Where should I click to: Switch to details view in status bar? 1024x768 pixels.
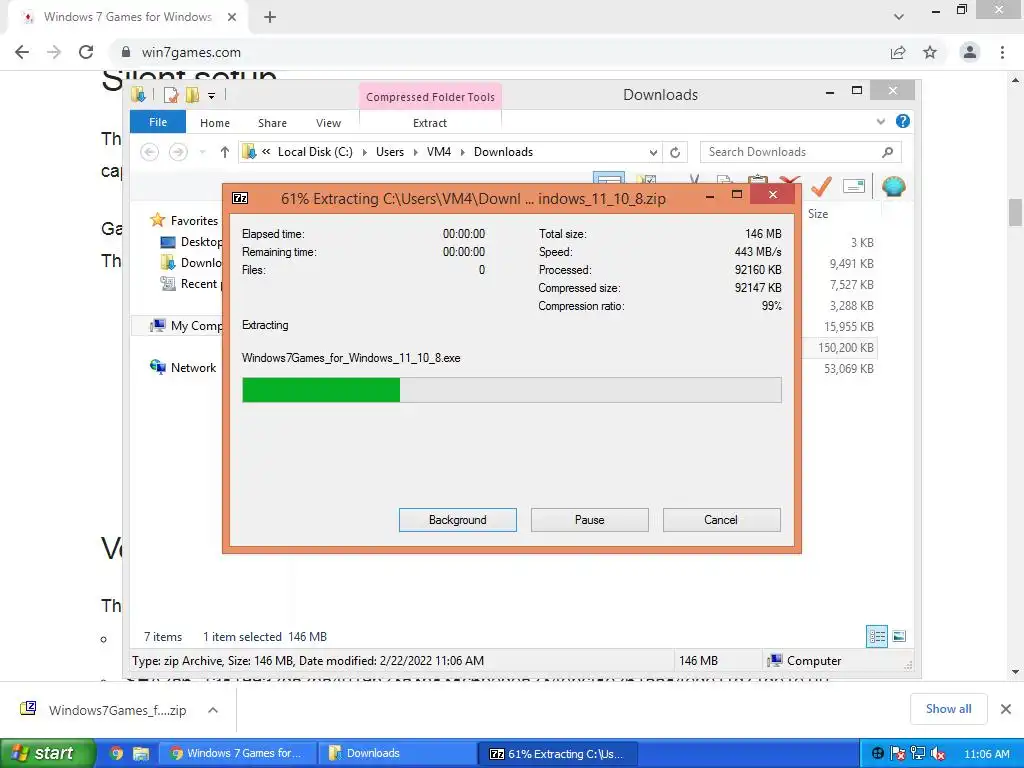(876, 636)
